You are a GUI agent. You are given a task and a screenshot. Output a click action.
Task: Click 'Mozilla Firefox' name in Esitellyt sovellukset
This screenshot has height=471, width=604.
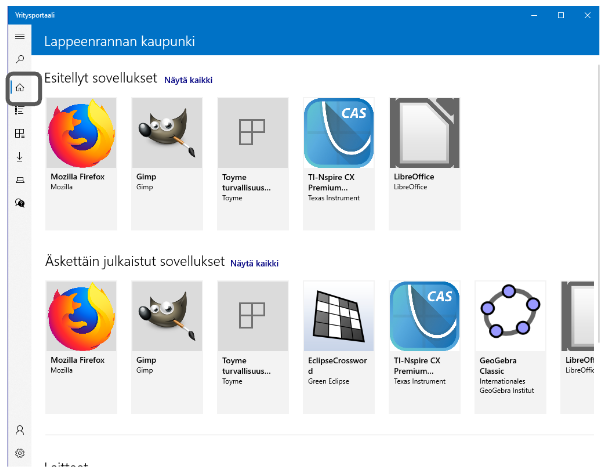(77, 177)
